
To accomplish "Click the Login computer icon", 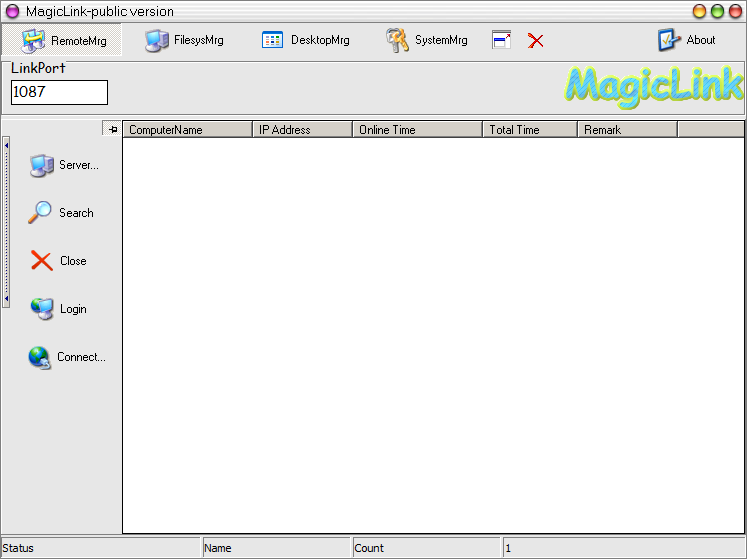I will (42, 309).
